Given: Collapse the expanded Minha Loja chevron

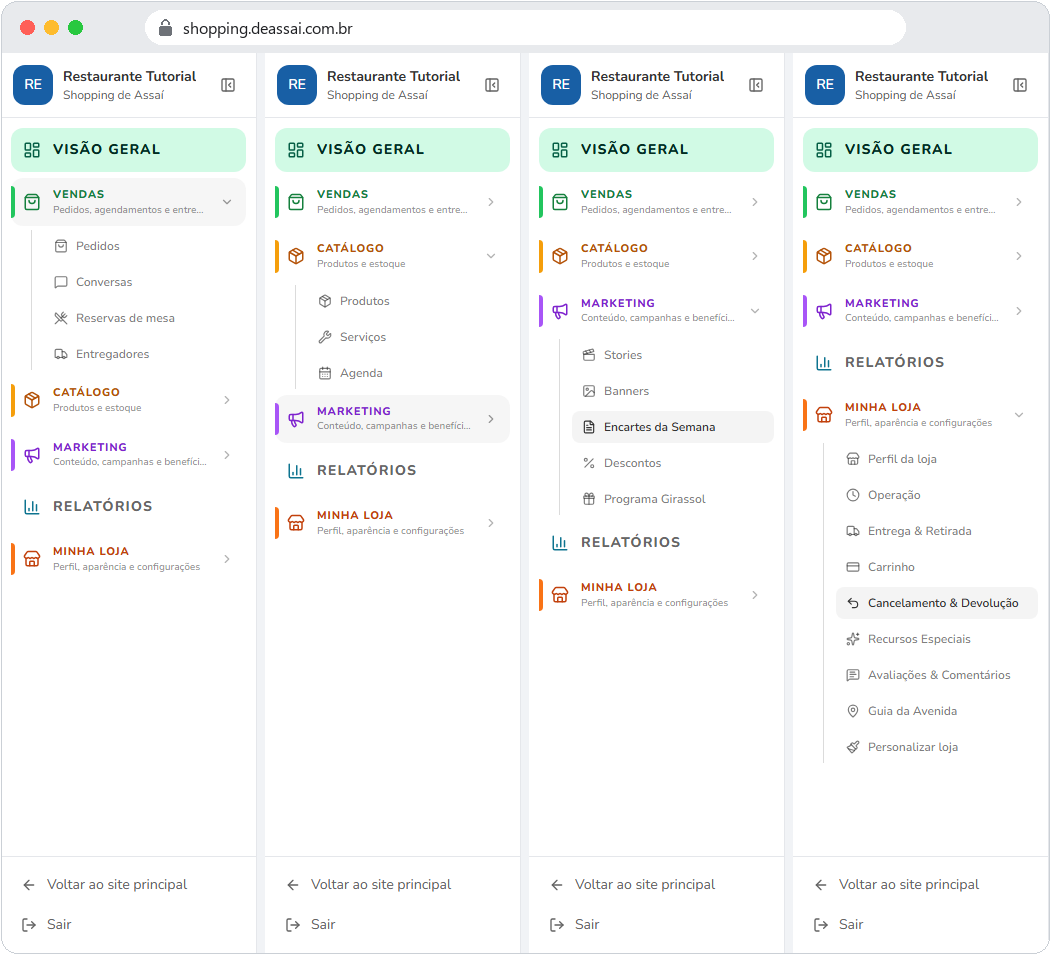Looking at the screenshot, I should 1019,414.
